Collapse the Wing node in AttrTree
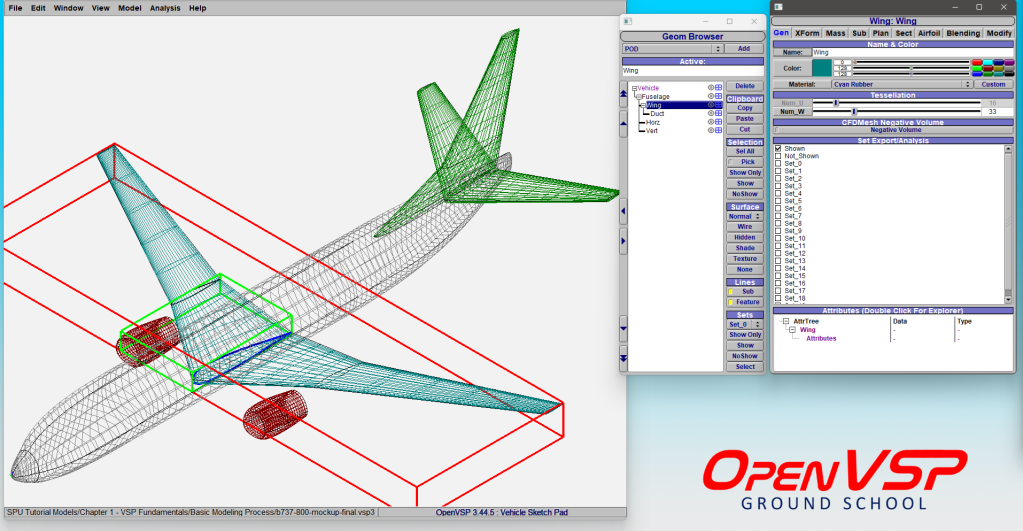 coord(790,330)
